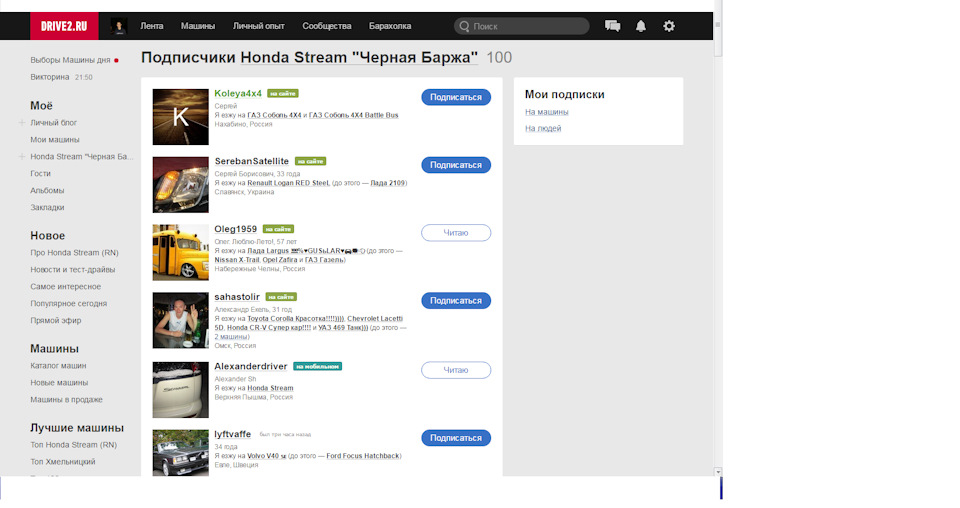This screenshot has height=508, width=960.
Task: Open Toyota Corolla Красотка link
Action: [x=296, y=319]
